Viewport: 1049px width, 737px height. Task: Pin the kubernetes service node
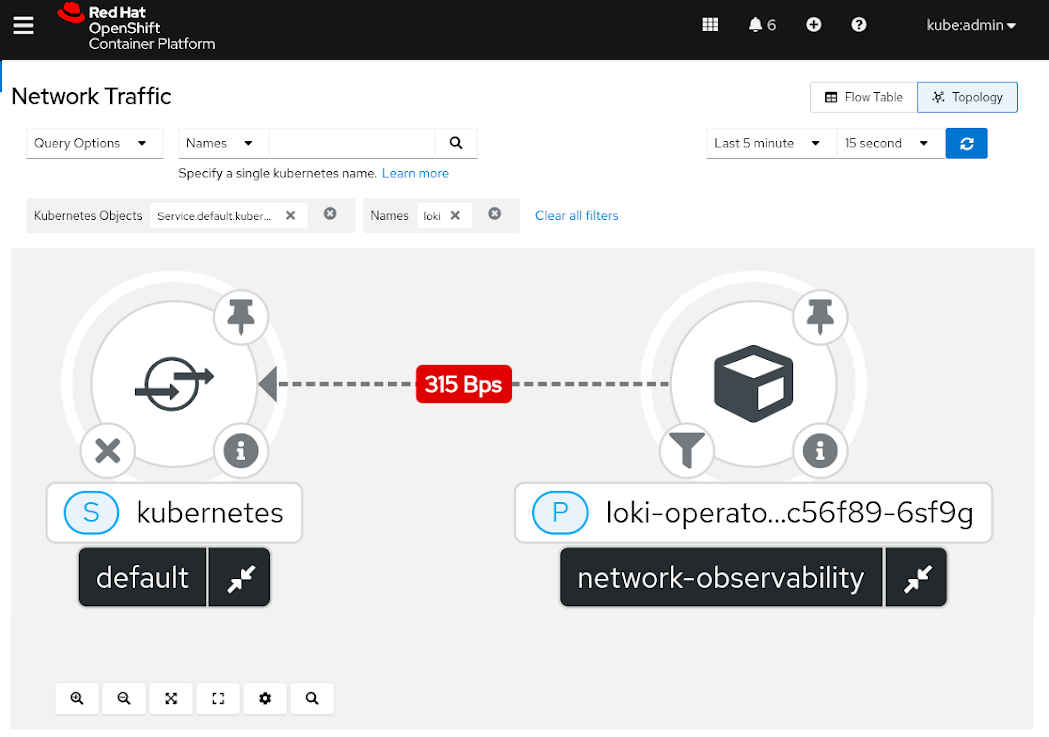click(240, 317)
